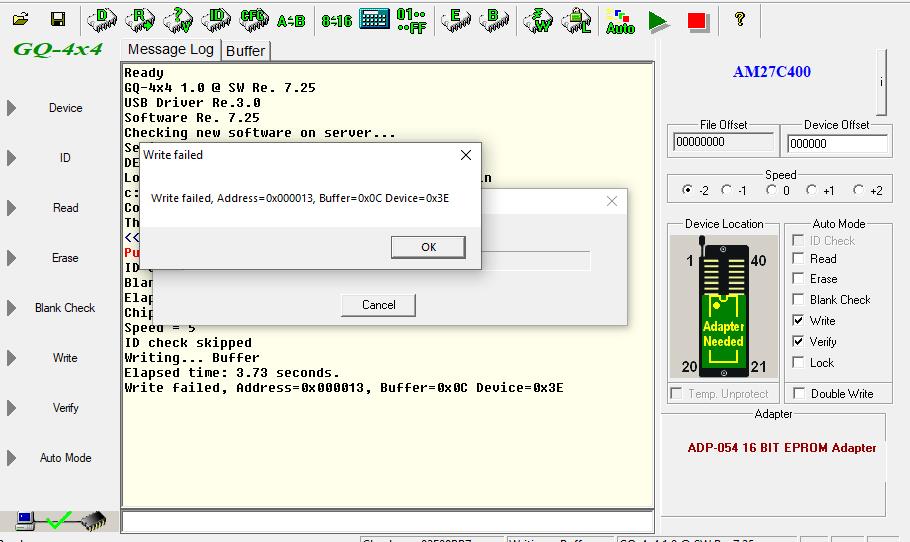The width and height of the screenshot is (910, 542).
Task: Select the +2 speed radio button
Action: pyautogui.click(x=859, y=190)
